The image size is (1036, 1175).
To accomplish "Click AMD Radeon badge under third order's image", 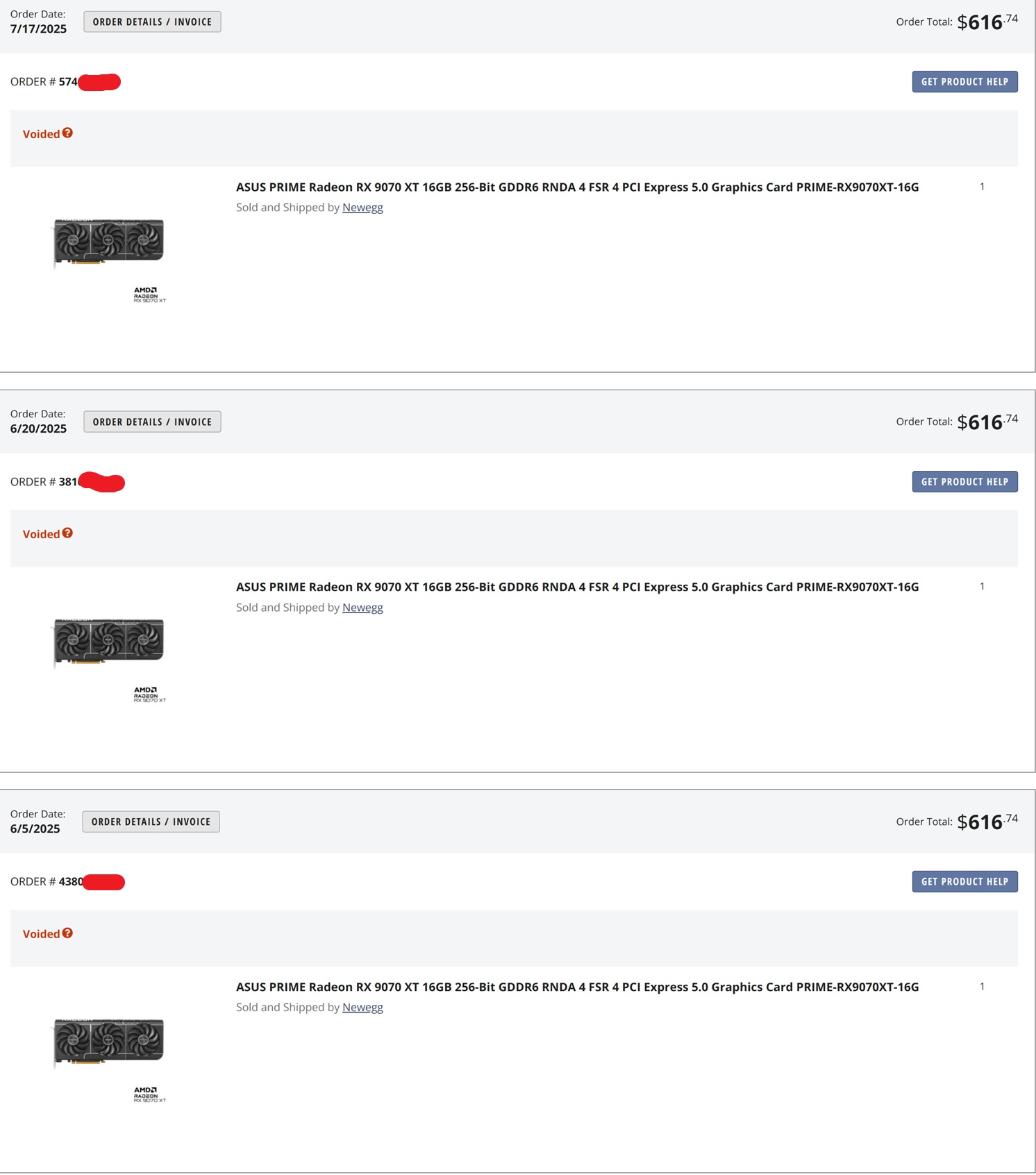I will [x=149, y=1095].
